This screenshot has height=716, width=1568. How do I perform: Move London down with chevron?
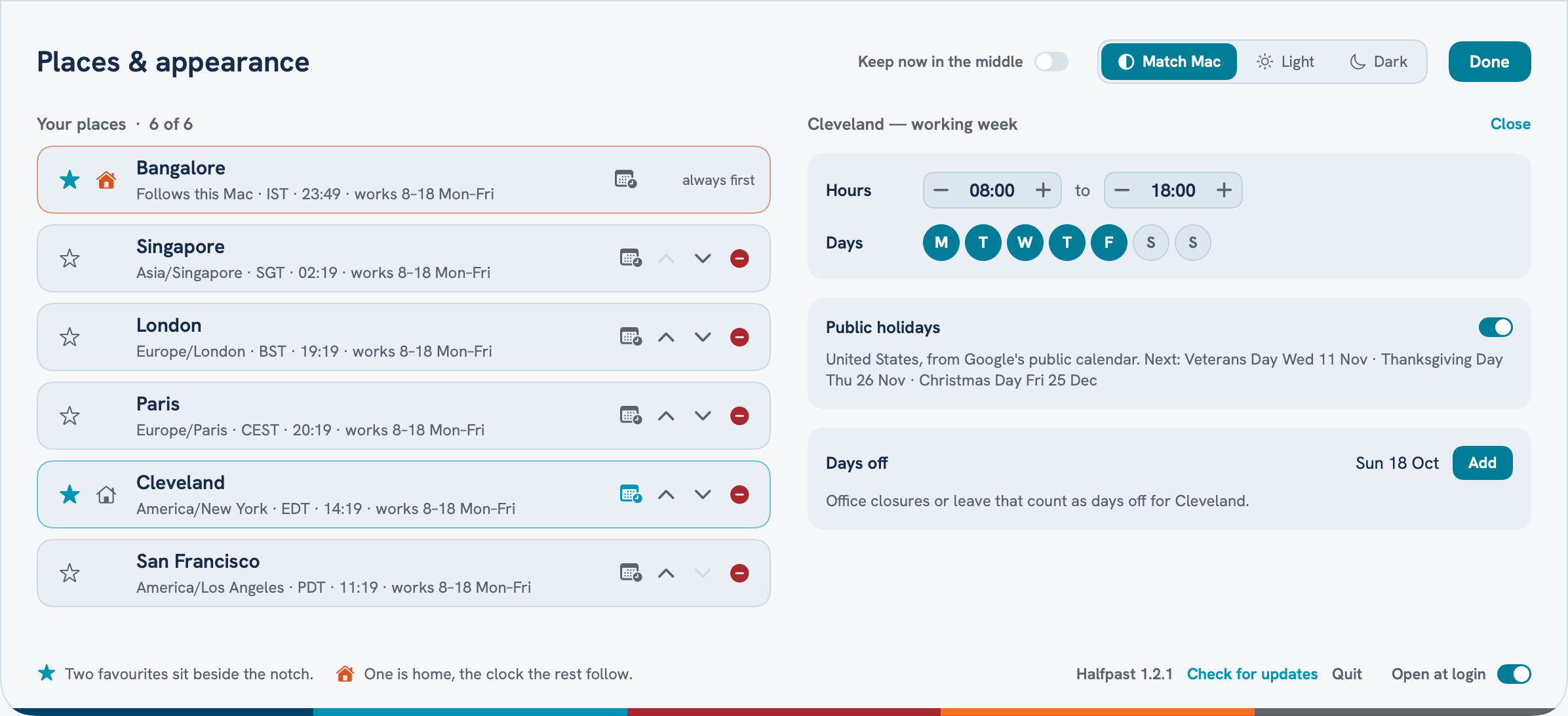coord(703,337)
